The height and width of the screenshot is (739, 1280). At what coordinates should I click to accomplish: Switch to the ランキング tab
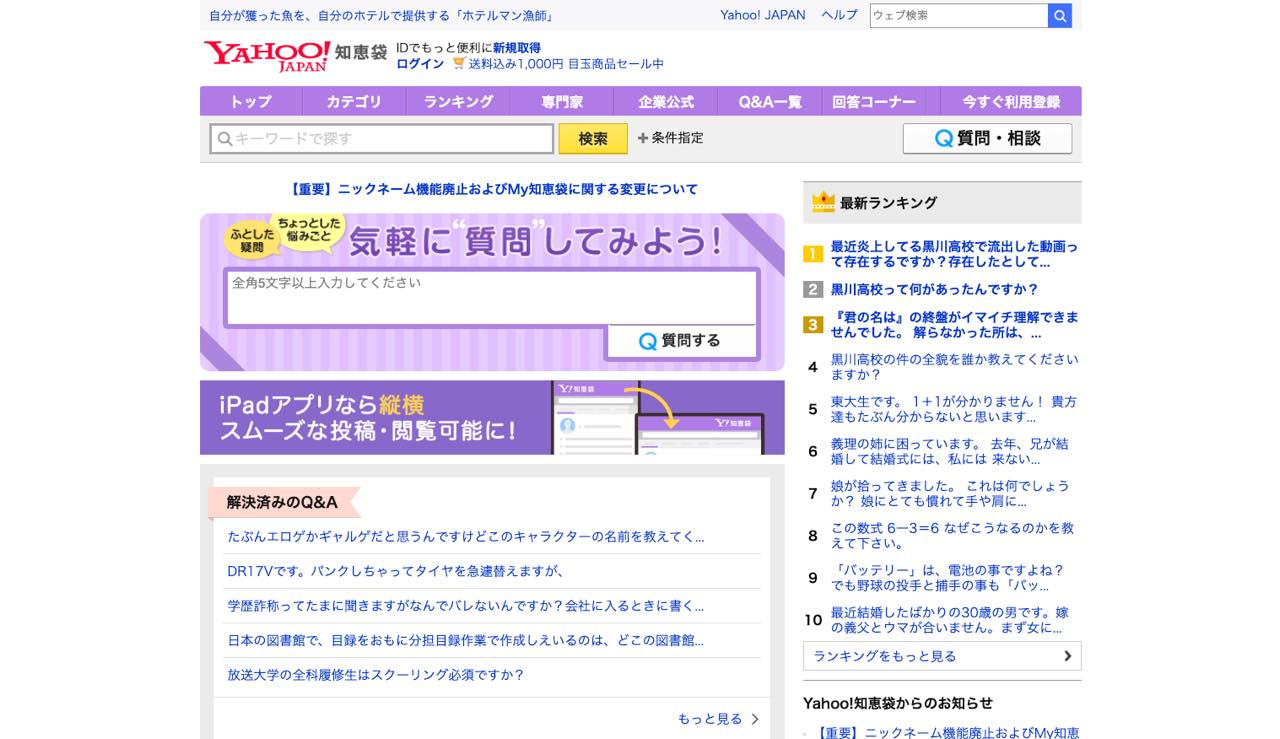(x=458, y=101)
